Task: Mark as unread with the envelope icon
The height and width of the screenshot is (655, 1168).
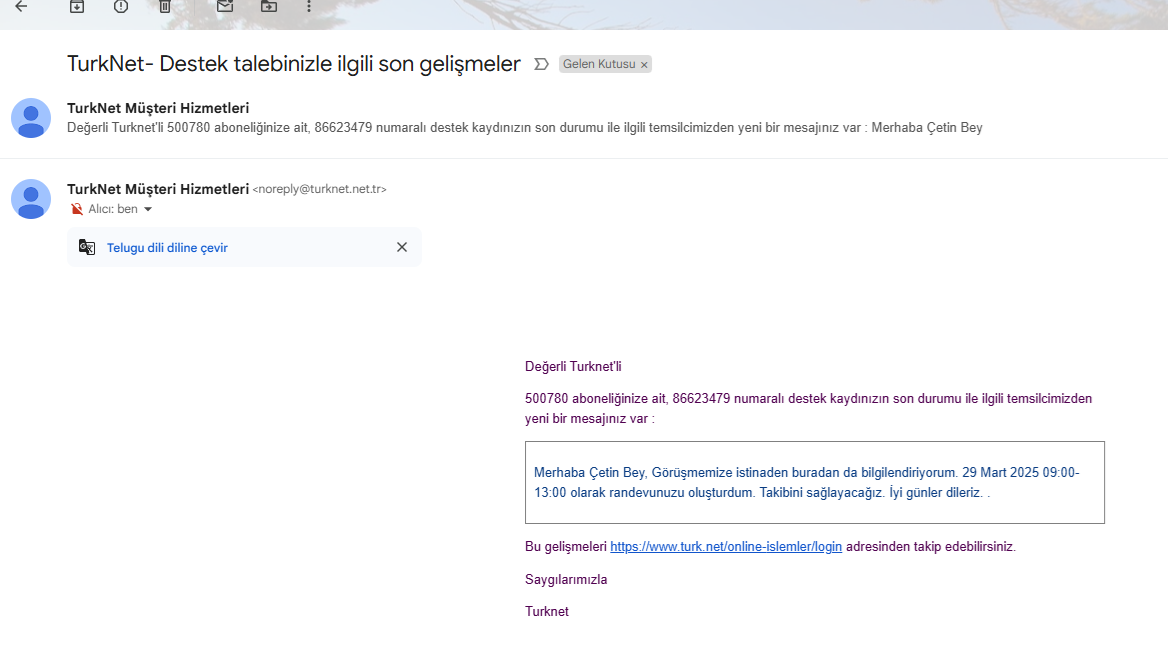Action: point(225,7)
